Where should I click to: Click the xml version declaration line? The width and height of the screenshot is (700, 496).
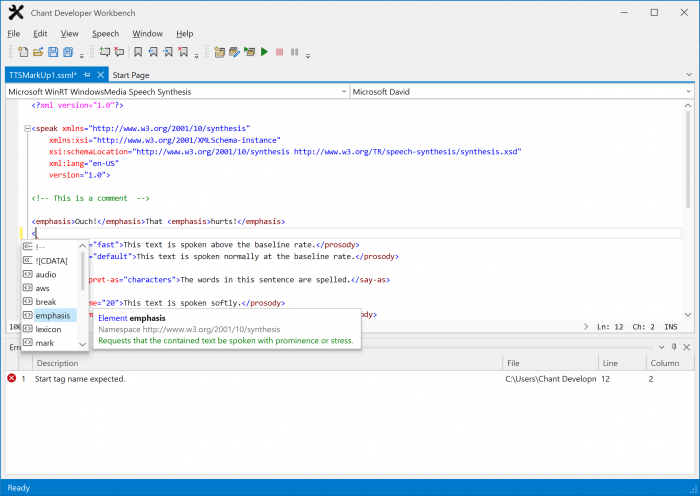[x=77, y=105]
